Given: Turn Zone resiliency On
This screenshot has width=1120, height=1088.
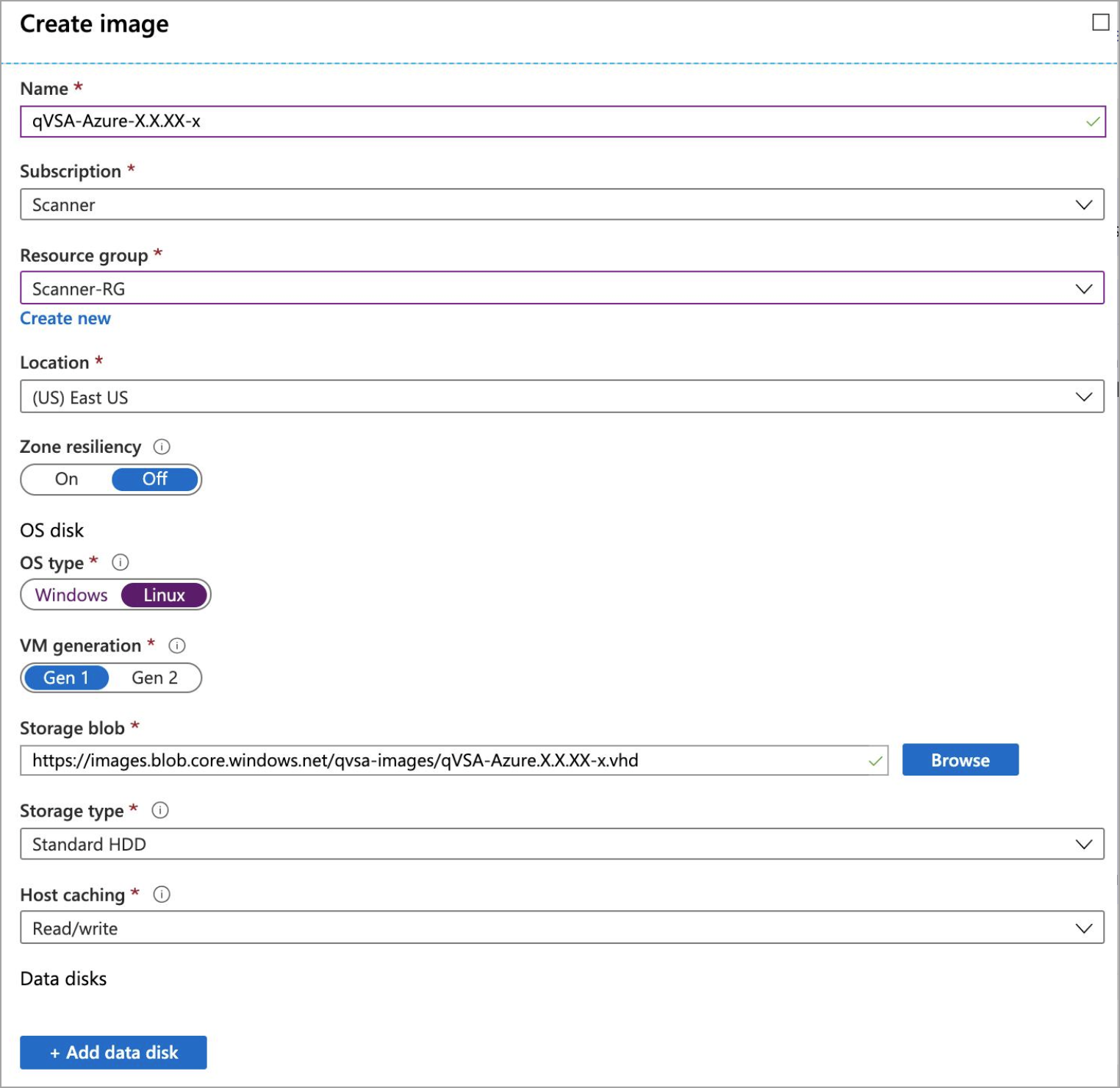Looking at the screenshot, I should coord(65,479).
